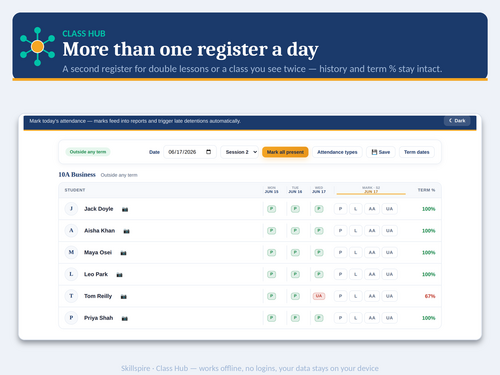The height and width of the screenshot is (375, 500).
Task: Open the camera icon next to Priya Shah
Action: tap(125, 318)
